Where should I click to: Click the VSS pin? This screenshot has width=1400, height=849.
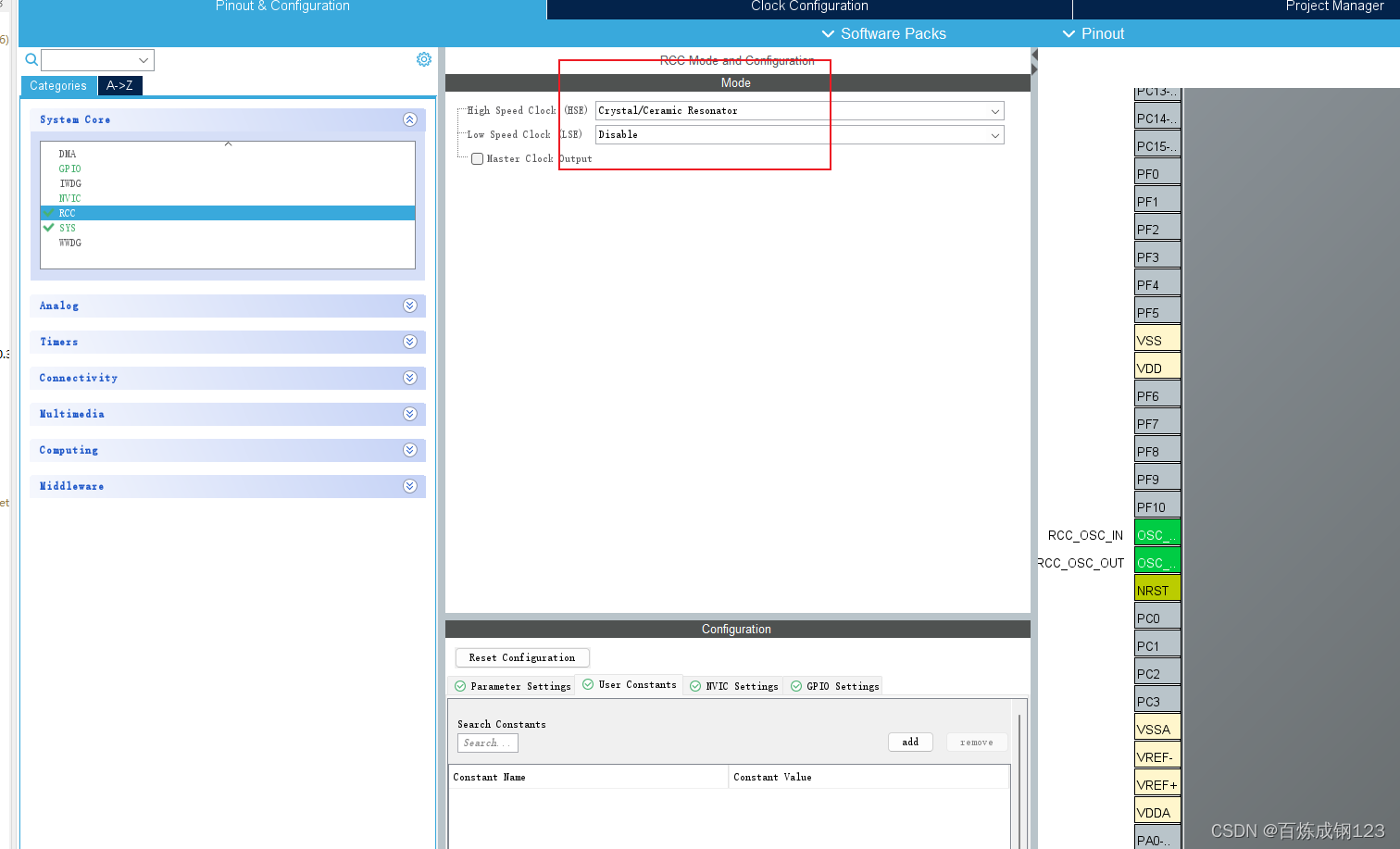click(1157, 340)
